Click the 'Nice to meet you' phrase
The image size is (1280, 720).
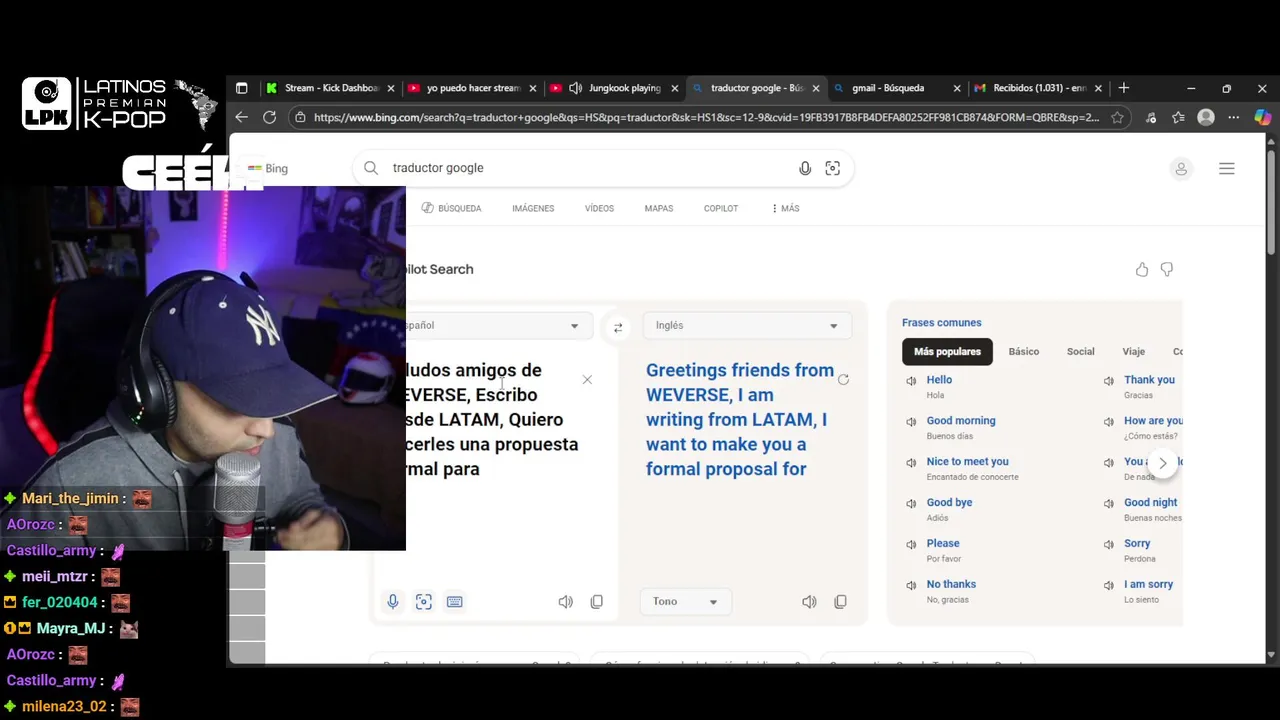[967, 461]
